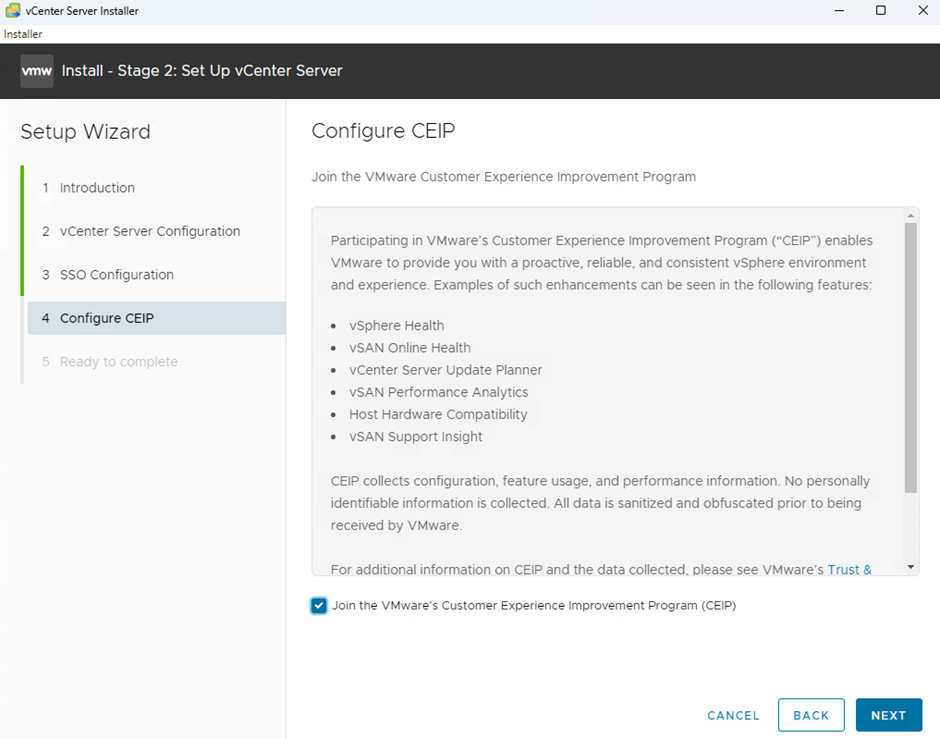Viewport: 940px width, 739px height.
Task: Go to Introduction step in wizard
Action: [x=97, y=188]
